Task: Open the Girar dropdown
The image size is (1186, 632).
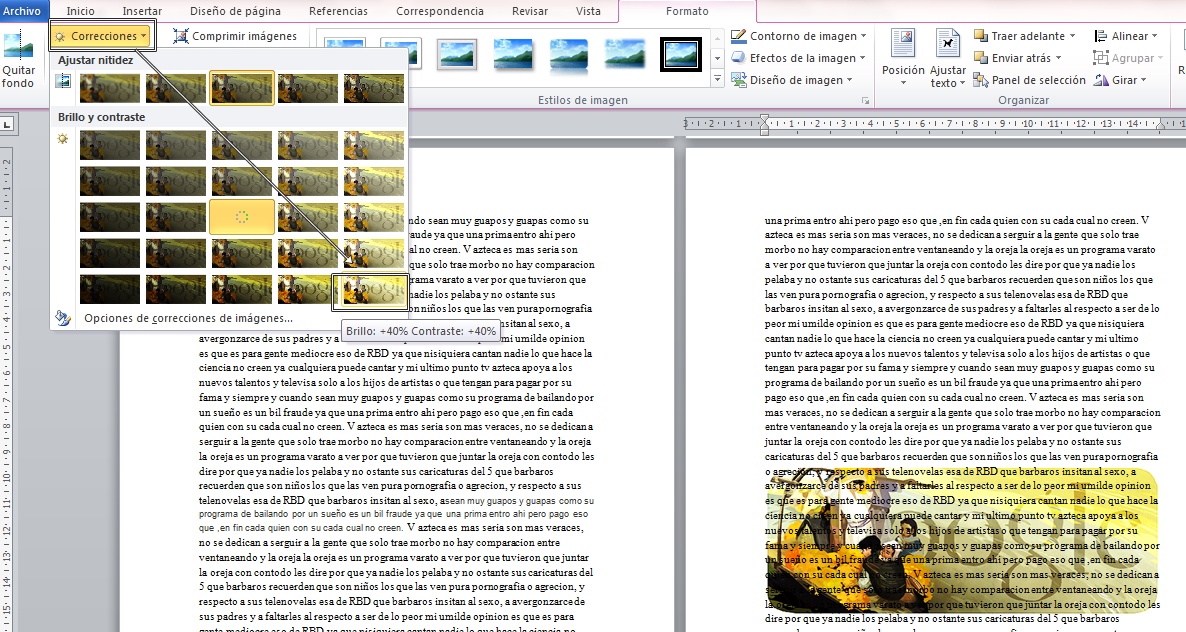Action: coord(1119,79)
